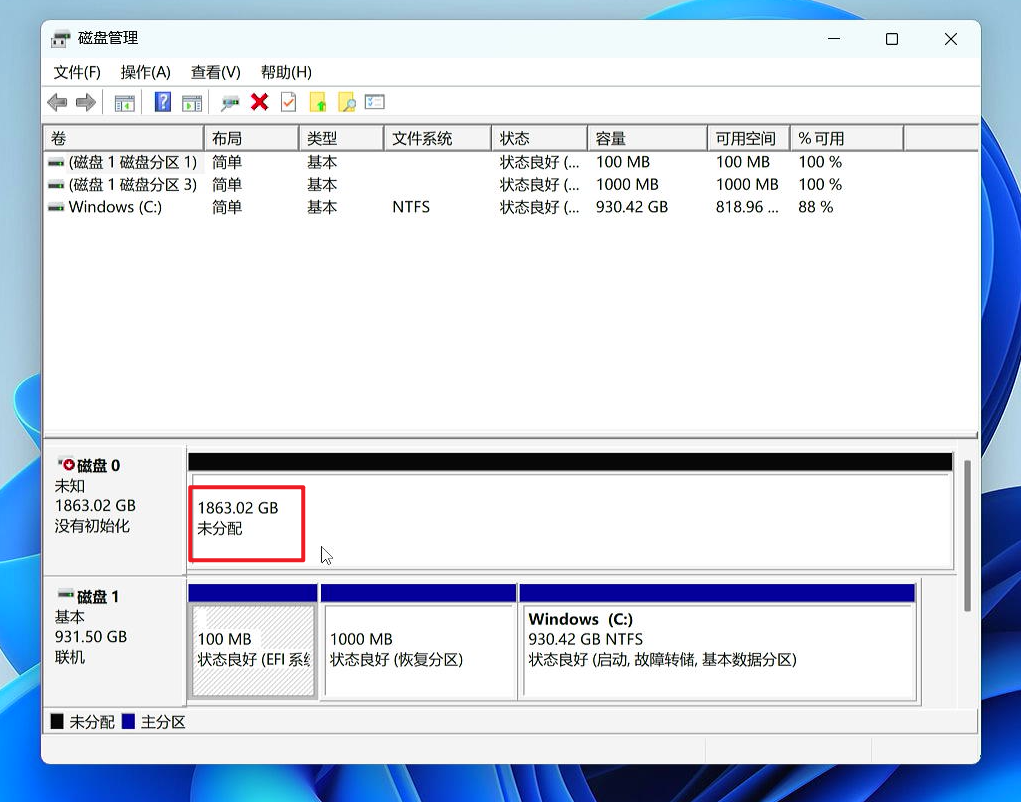The width and height of the screenshot is (1021, 802).
Task: Maximize the 磁盘管理 window
Action: tap(892, 38)
